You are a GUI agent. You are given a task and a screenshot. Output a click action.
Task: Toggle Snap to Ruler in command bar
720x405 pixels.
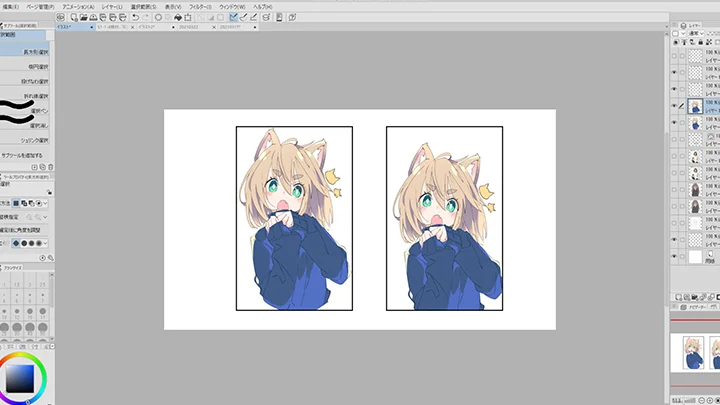point(233,17)
